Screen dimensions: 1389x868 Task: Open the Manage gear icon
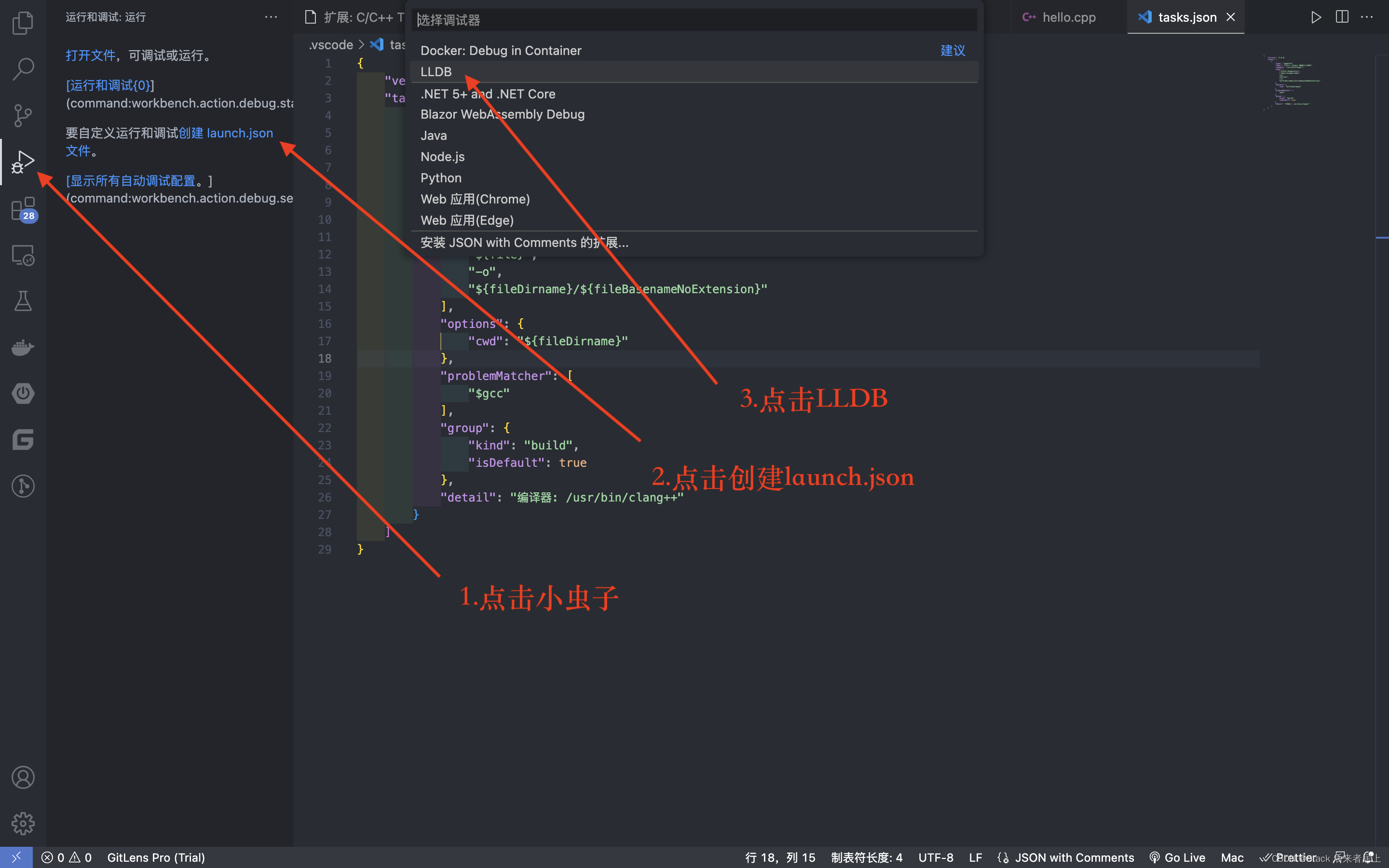point(23,823)
